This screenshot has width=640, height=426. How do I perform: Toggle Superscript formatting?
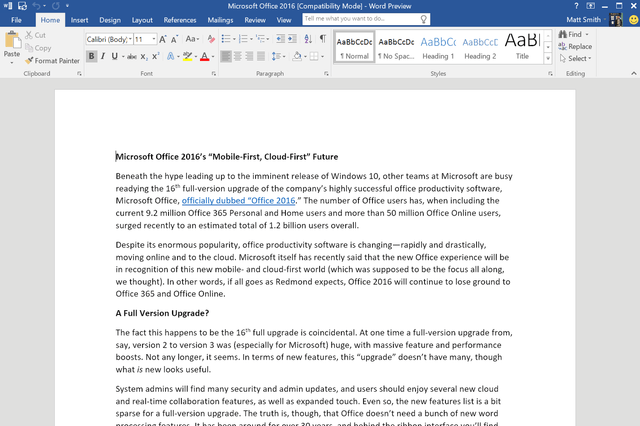point(156,56)
